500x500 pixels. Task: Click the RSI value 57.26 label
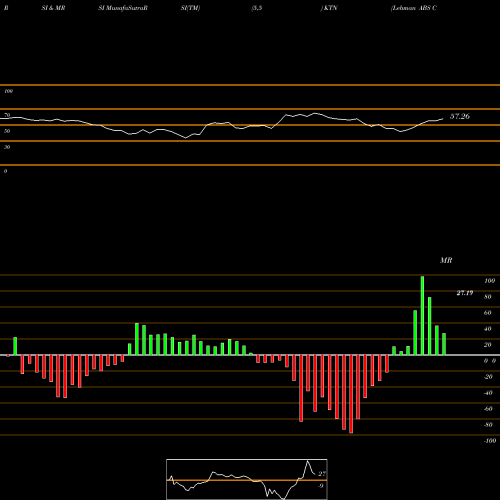click(460, 116)
